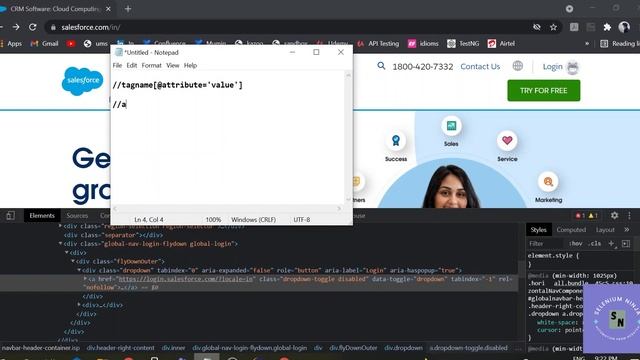Reload the page with the browser refresh icon
640x360 pixels.
33,27
